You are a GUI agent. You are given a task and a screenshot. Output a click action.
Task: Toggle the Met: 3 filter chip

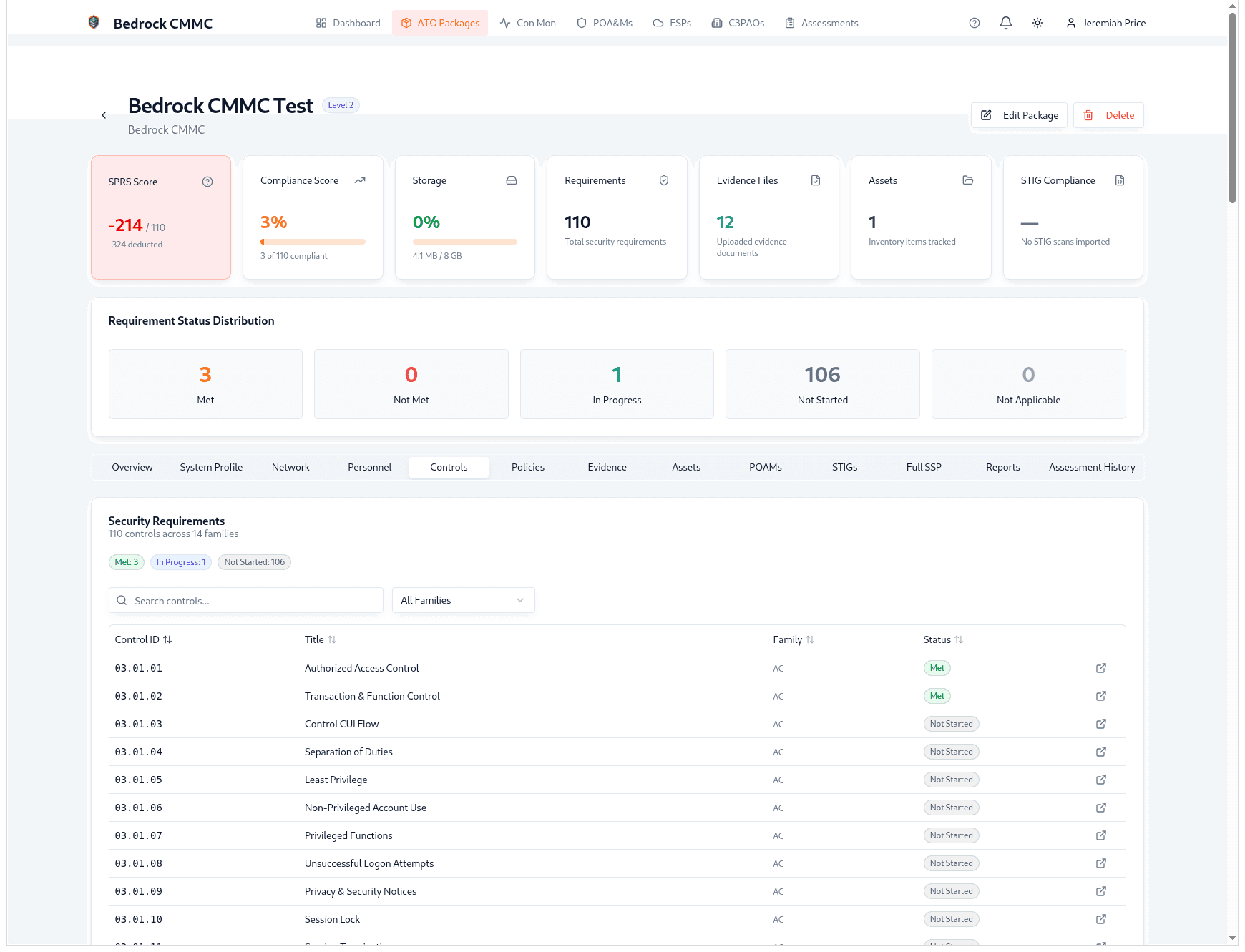[126, 562]
